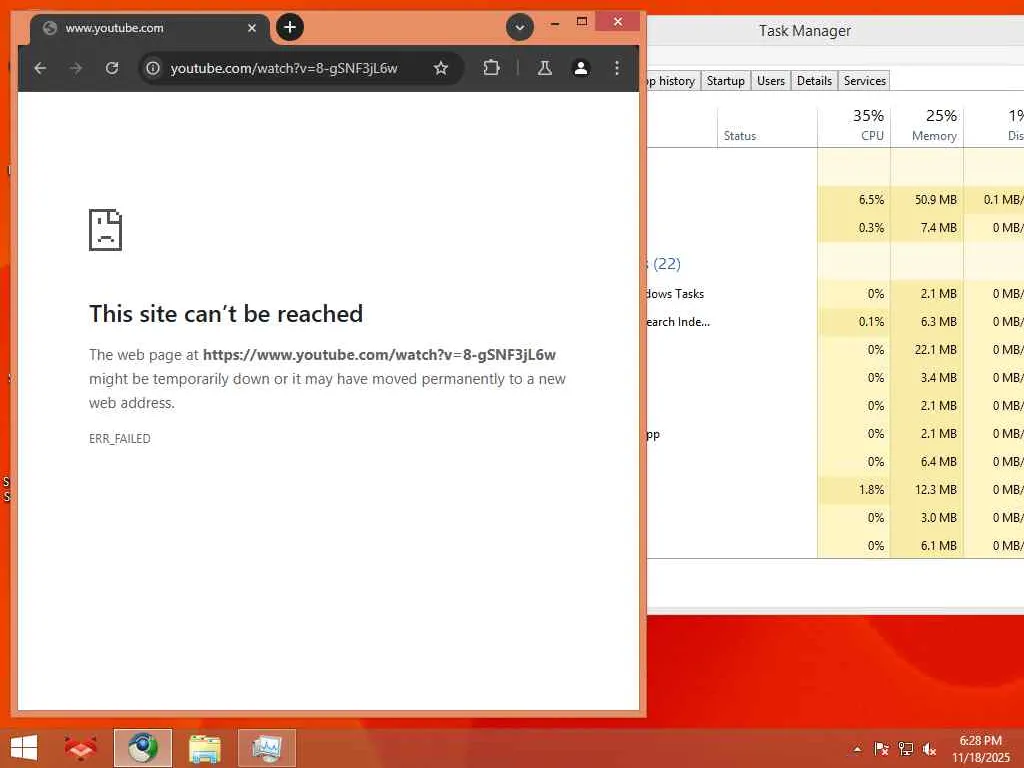Screen dimensions: 1024x768
Task: Switch to Details tab in Task Manager
Action: [x=814, y=81]
